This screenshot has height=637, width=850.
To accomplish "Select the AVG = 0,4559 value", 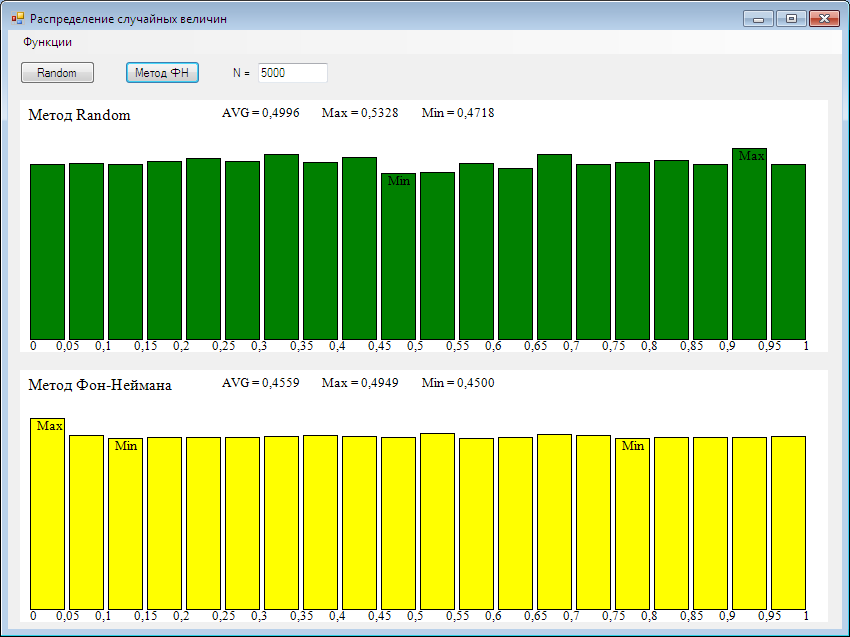I will [x=261, y=383].
